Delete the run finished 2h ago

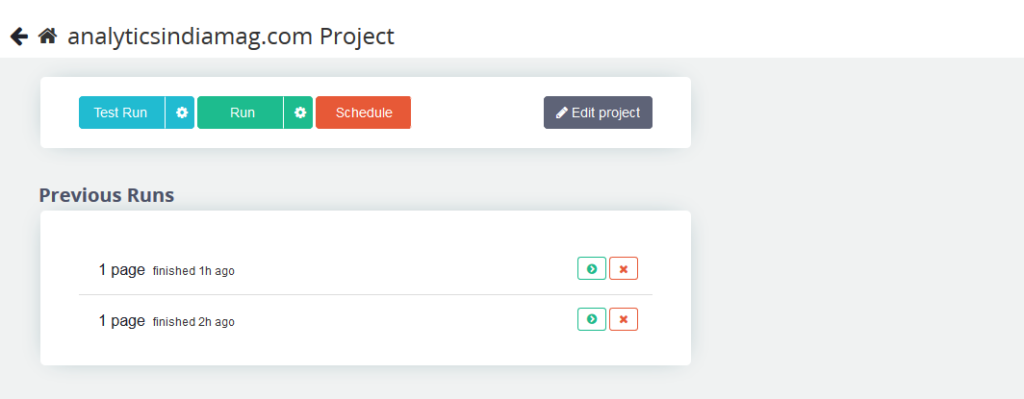624,319
